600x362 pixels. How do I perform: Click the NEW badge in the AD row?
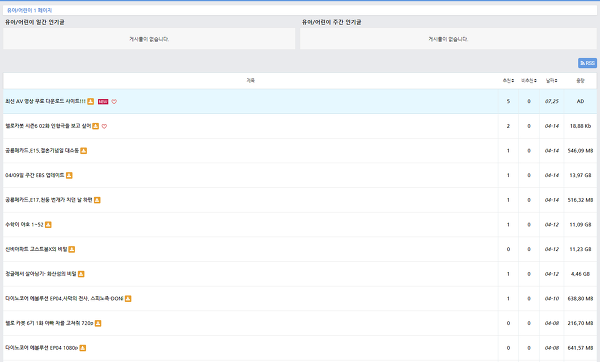coord(103,101)
